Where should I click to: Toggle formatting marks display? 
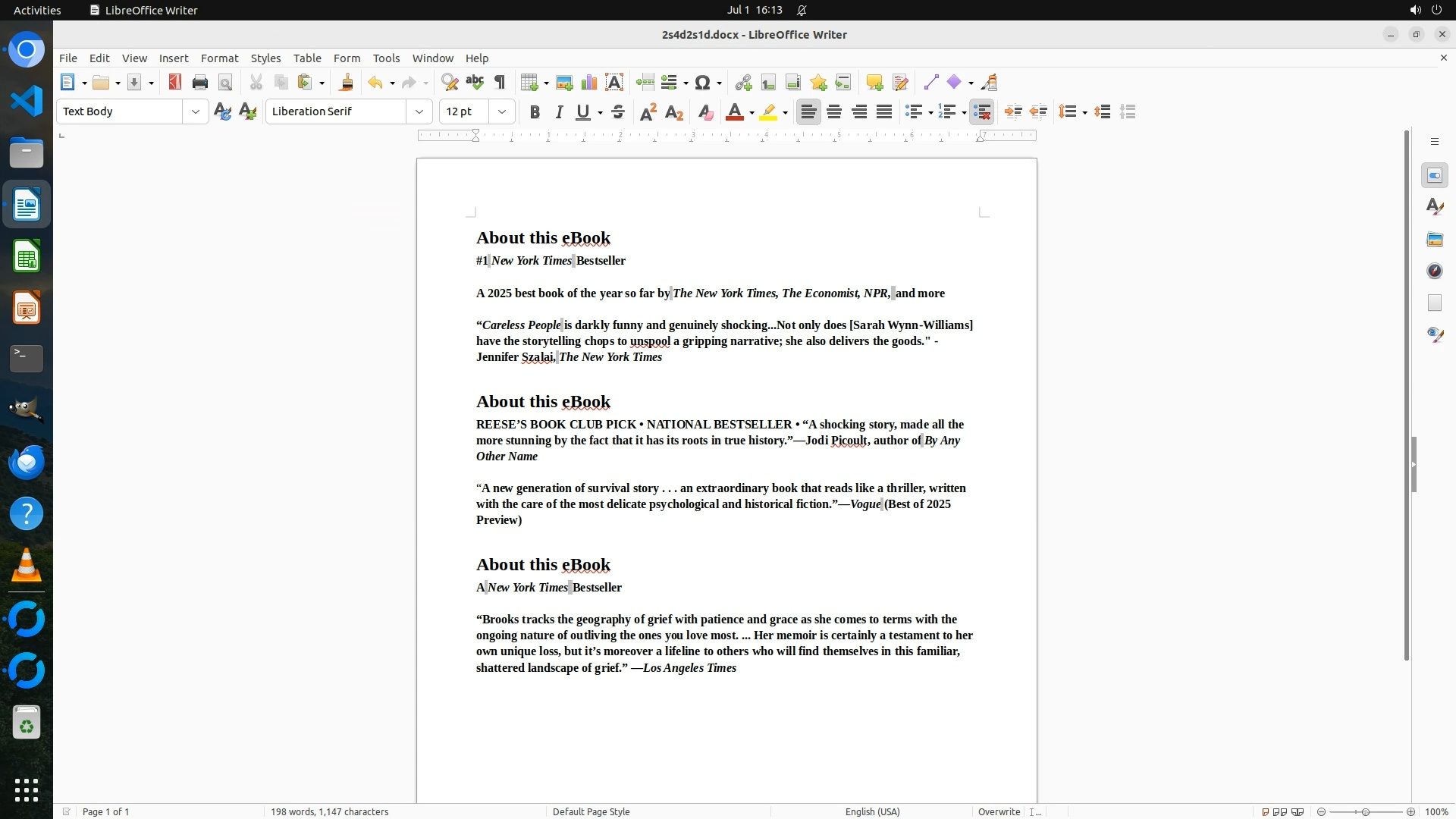pyautogui.click(x=500, y=83)
